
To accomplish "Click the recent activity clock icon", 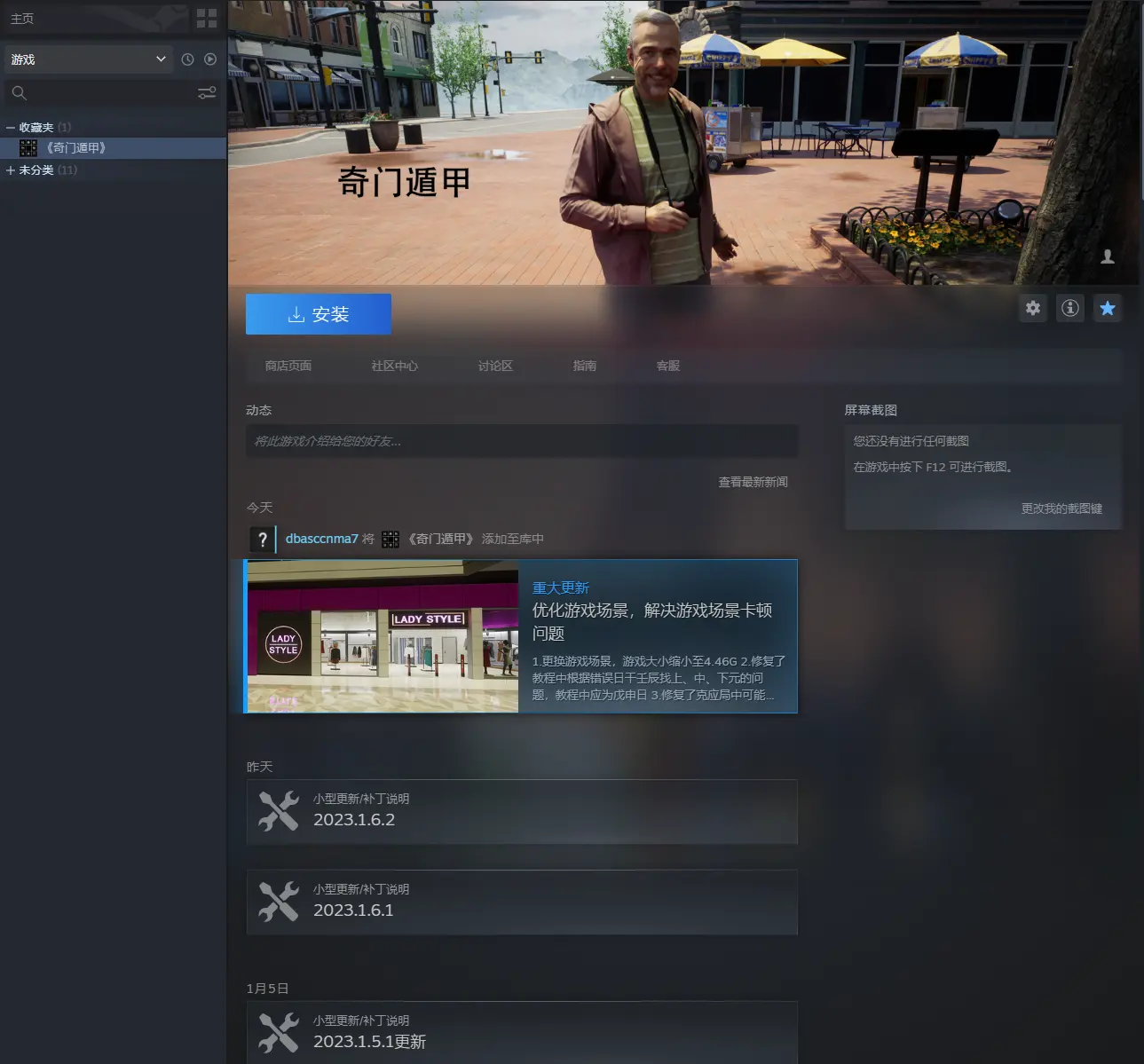I will (x=187, y=59).
